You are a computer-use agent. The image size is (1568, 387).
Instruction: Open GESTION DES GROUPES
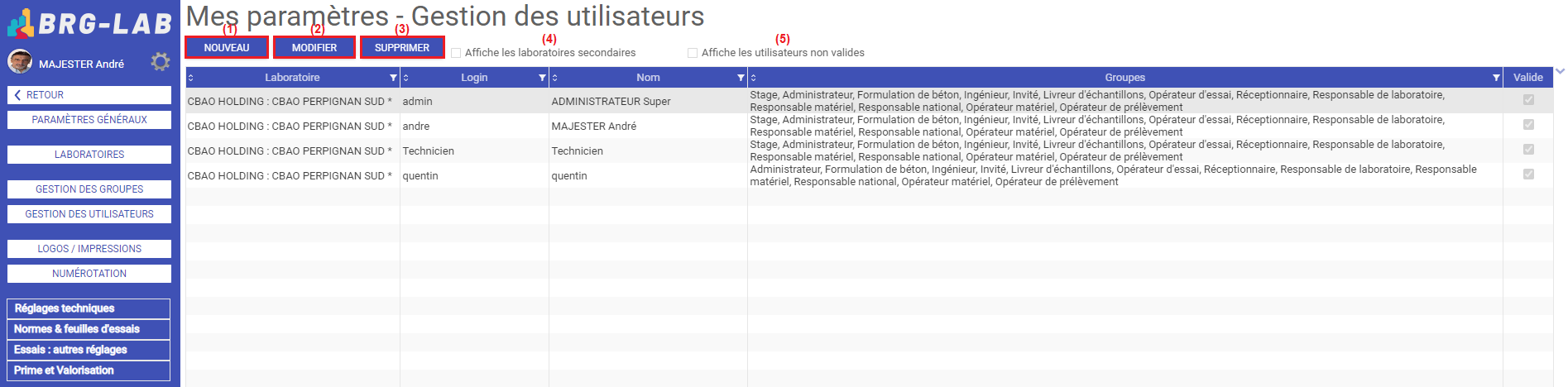pos(89,189)
